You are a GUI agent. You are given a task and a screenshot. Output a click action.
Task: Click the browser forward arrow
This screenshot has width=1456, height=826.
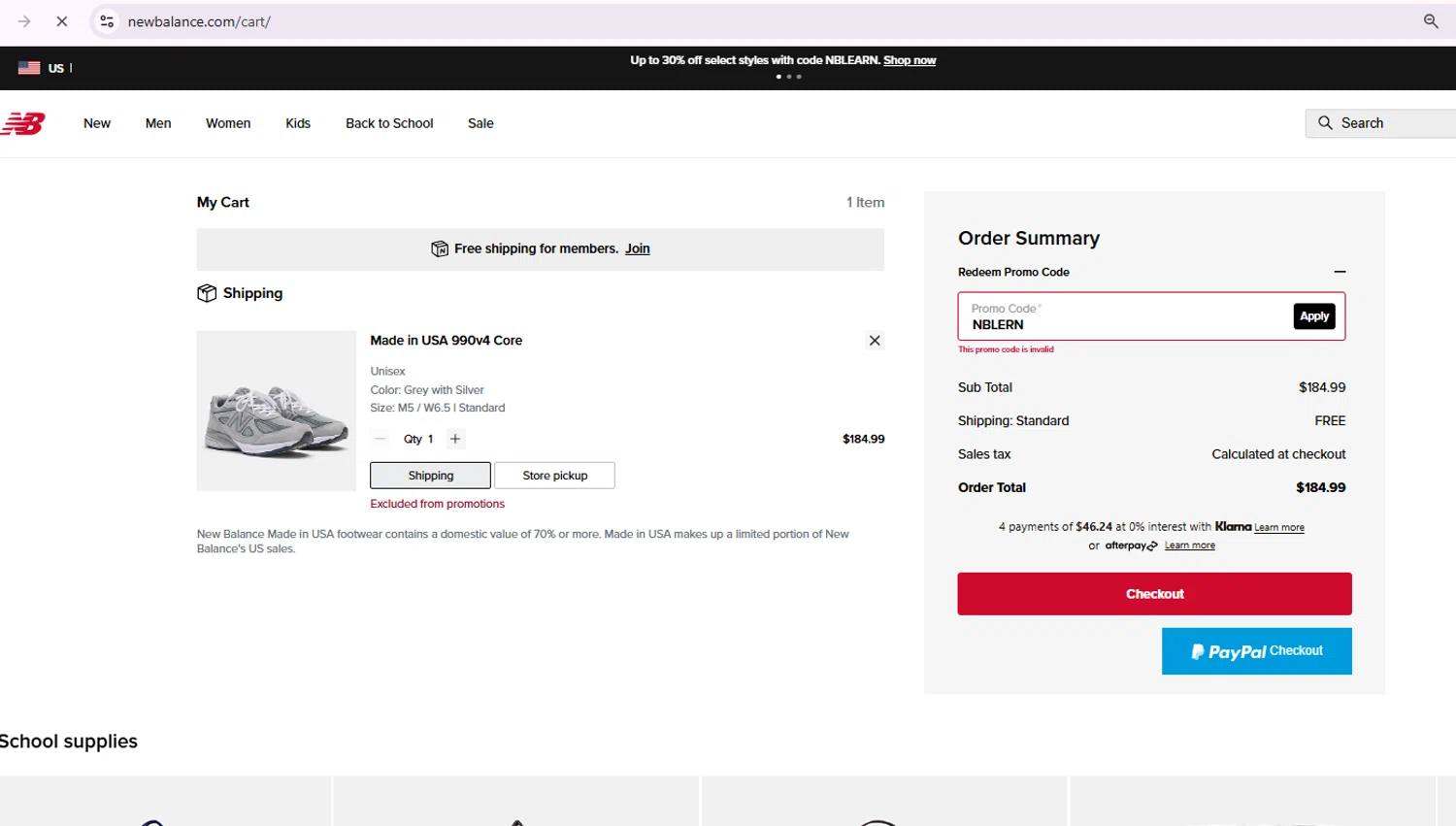pos(24,21)
